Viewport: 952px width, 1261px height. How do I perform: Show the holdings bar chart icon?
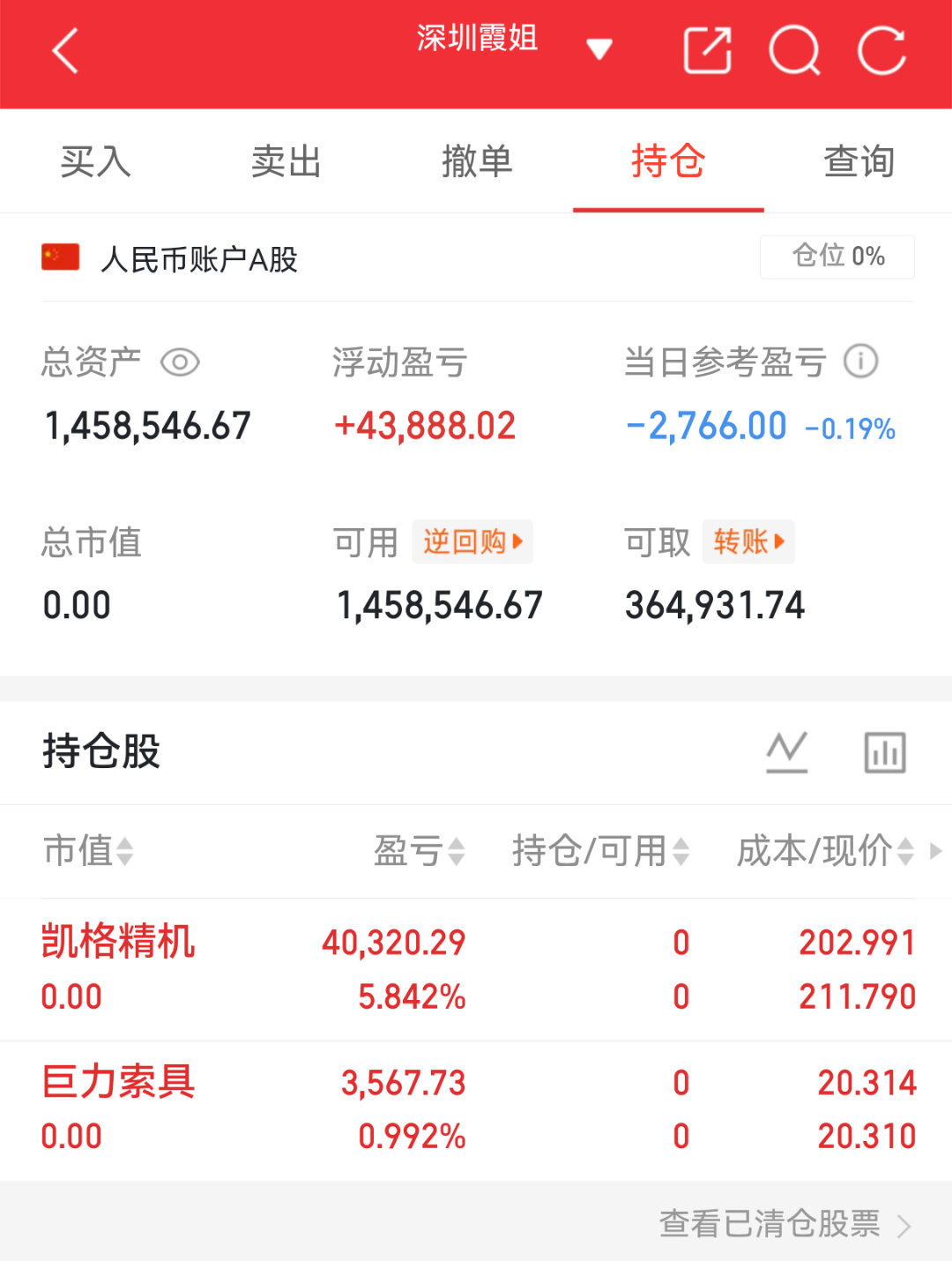pos(885,752)
